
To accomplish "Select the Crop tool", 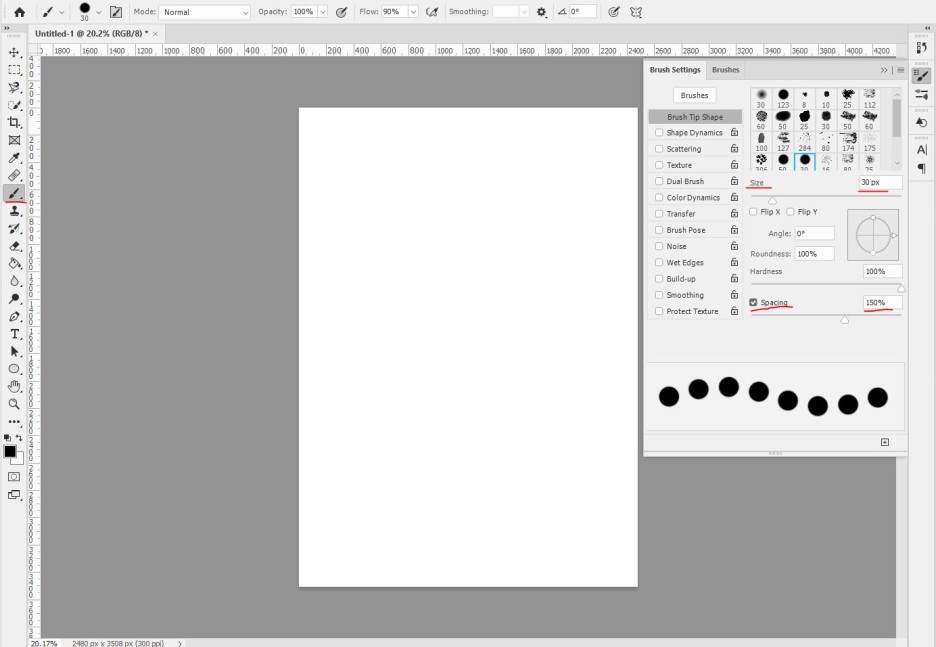I will tap(14, 122).
